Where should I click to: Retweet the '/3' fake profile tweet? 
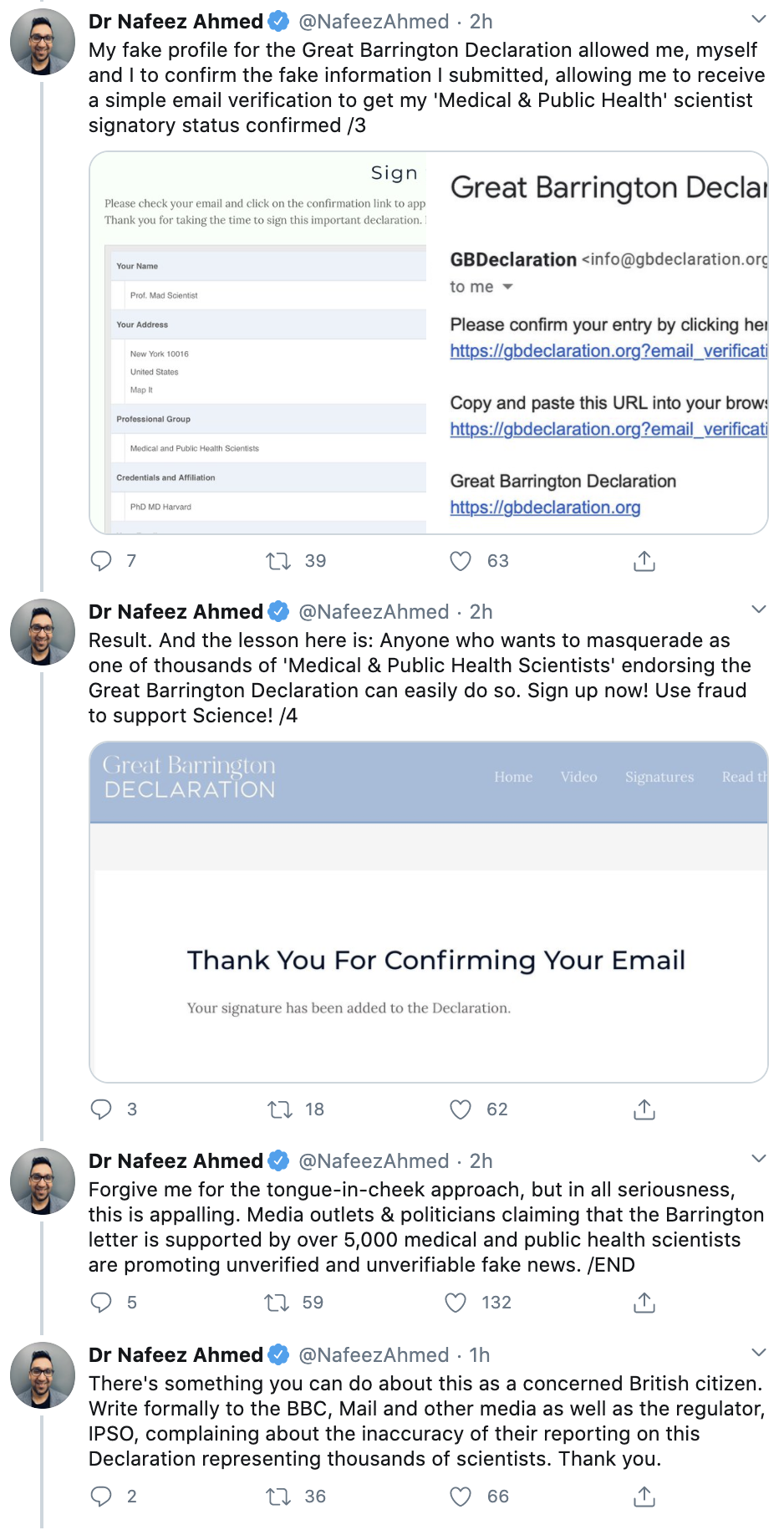click(x=278, y=561)
